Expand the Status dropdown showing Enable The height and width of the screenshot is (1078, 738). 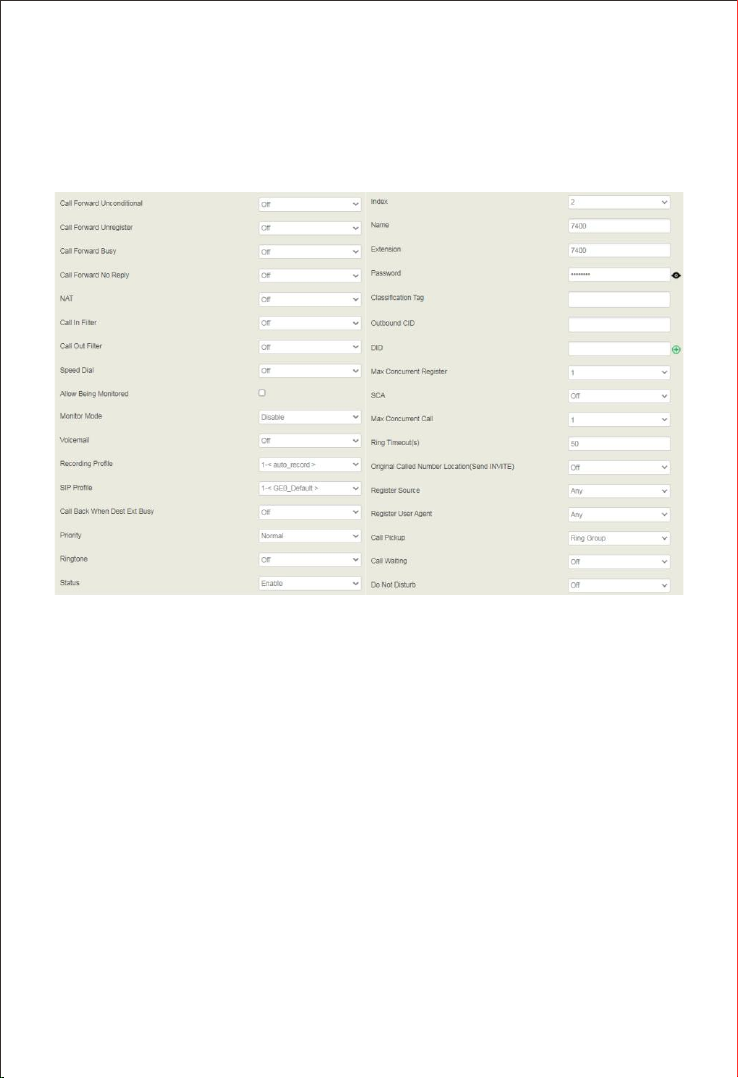[x=309, y=584]
